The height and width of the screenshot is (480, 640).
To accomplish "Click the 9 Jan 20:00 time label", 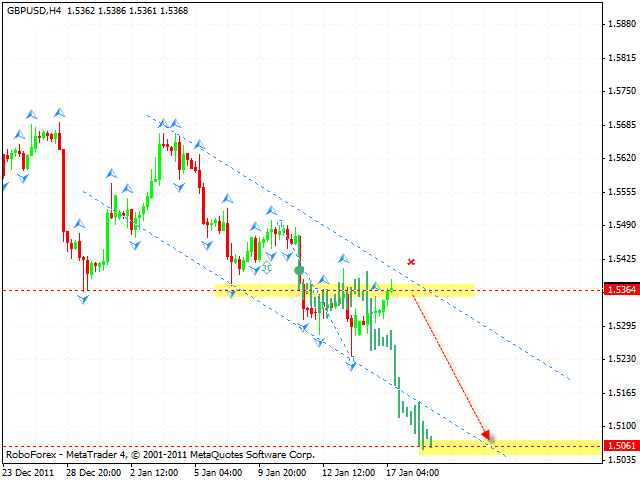I will (282, 473).
